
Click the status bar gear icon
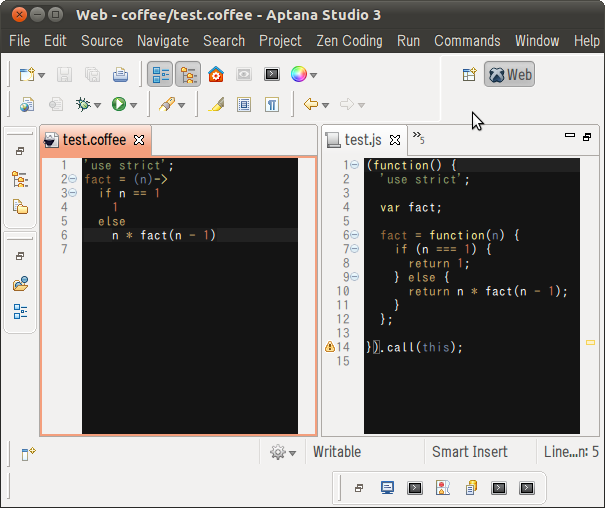point(277,452)
